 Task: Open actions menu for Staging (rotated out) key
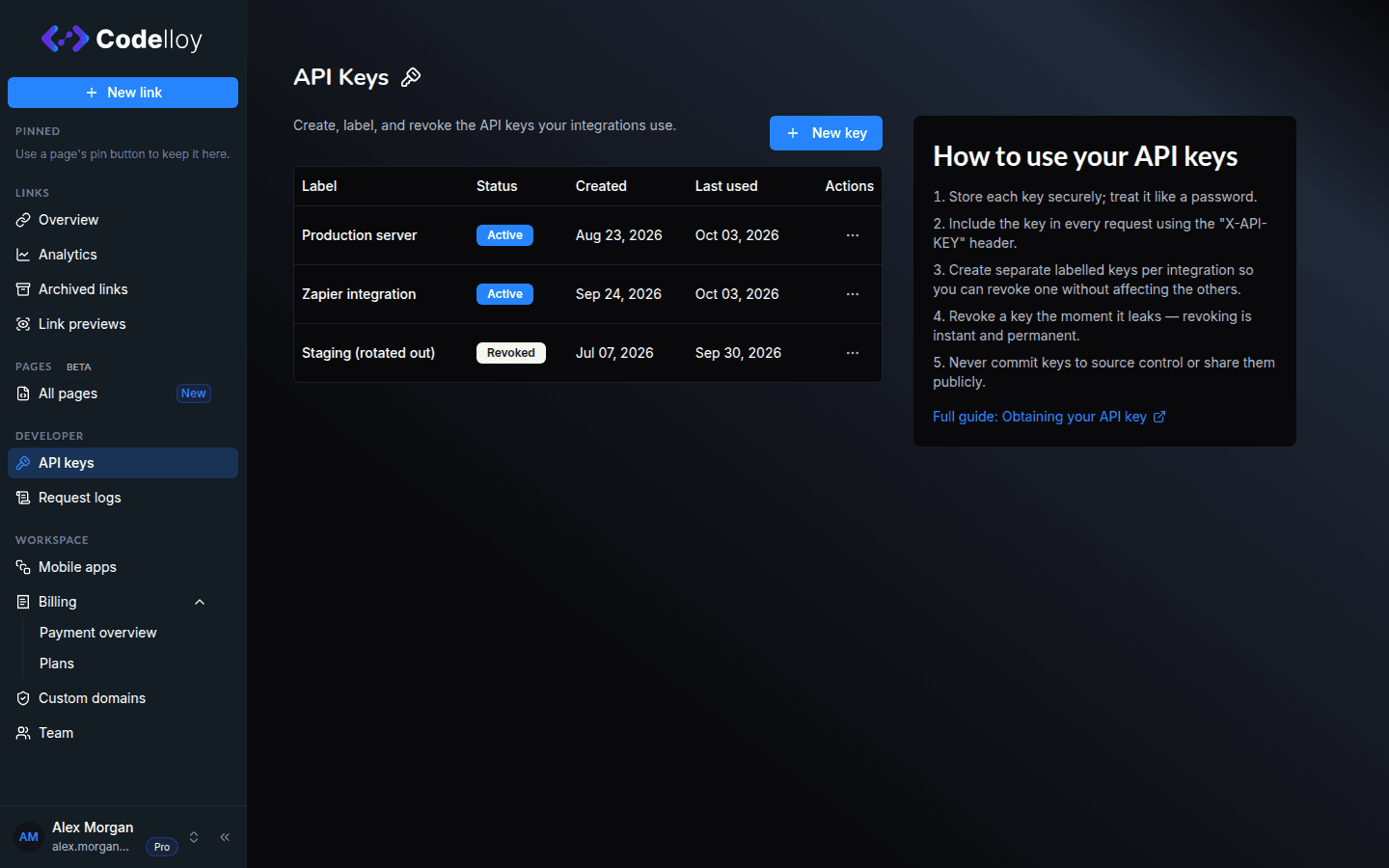[853, 353]
